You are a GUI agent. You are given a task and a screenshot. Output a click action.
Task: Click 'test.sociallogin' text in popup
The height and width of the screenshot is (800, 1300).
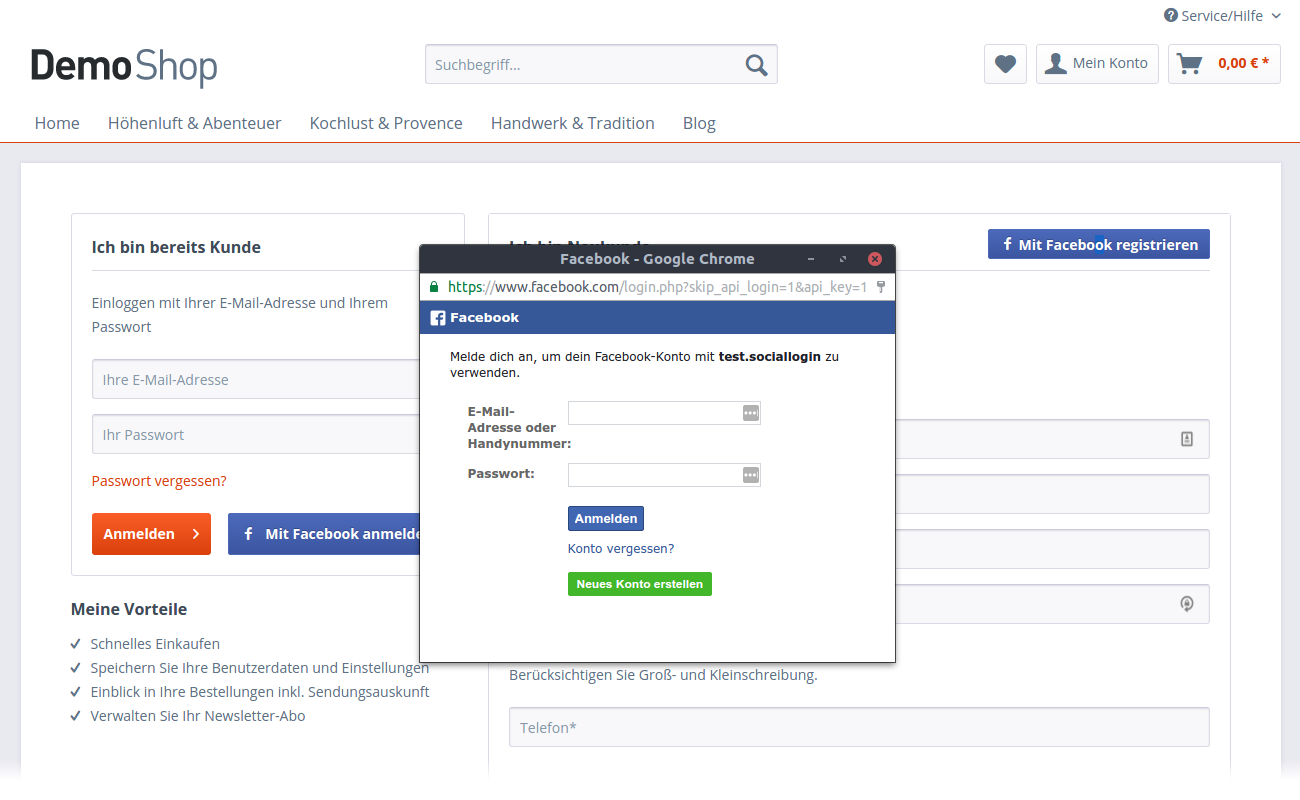[x=770, y=356]
